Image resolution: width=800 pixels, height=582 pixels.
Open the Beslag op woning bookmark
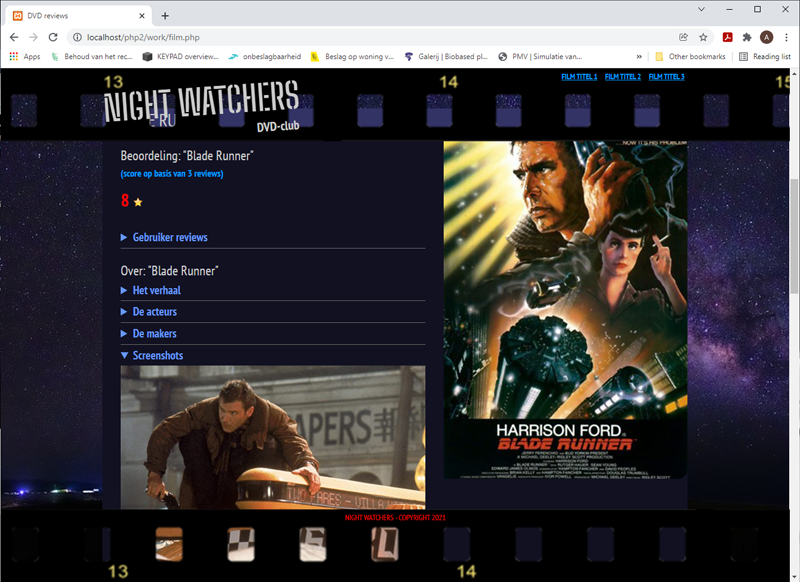click(353, 57)
